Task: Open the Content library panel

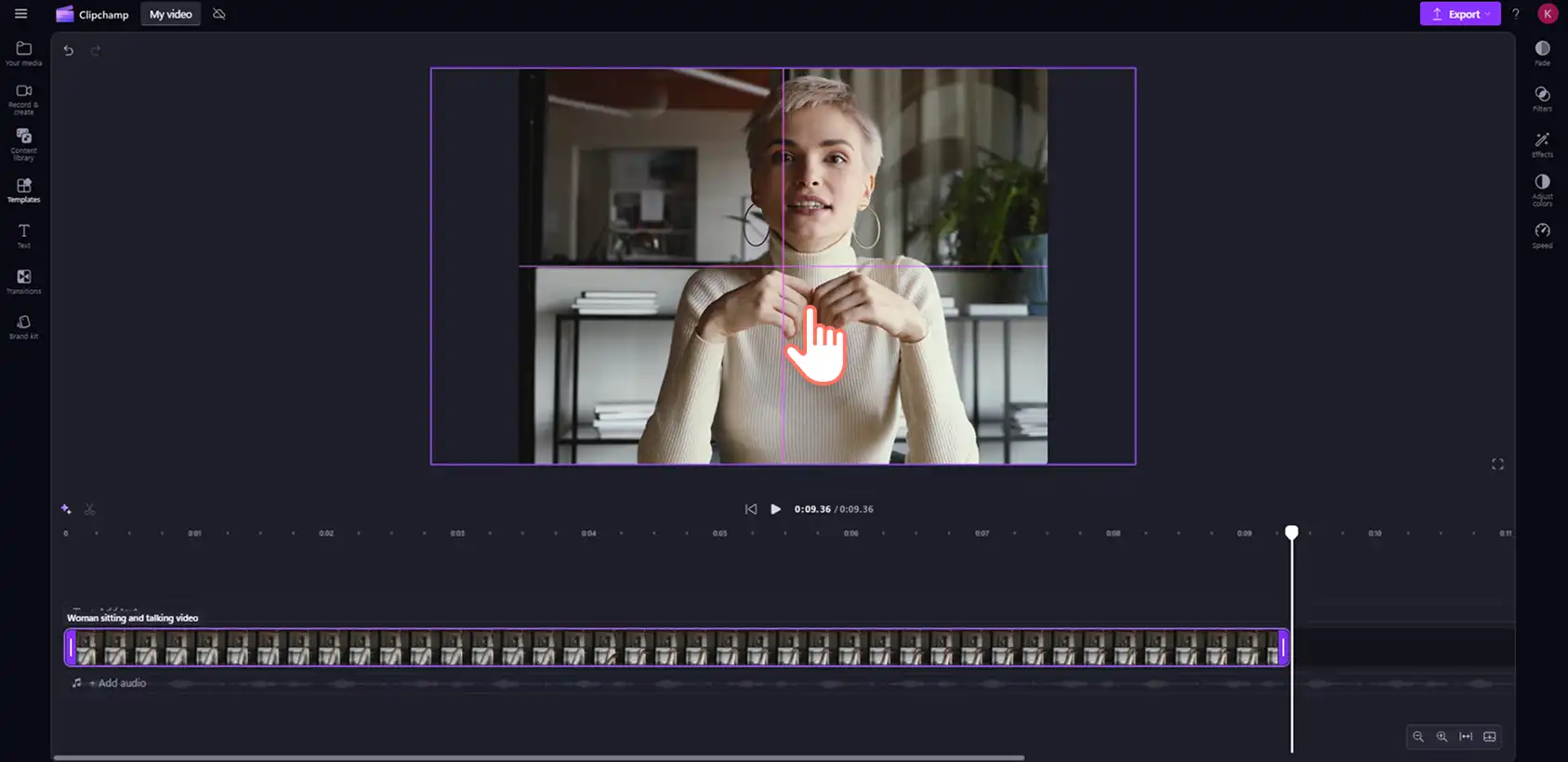Action: pyautogui.click(x=24, y=144)
